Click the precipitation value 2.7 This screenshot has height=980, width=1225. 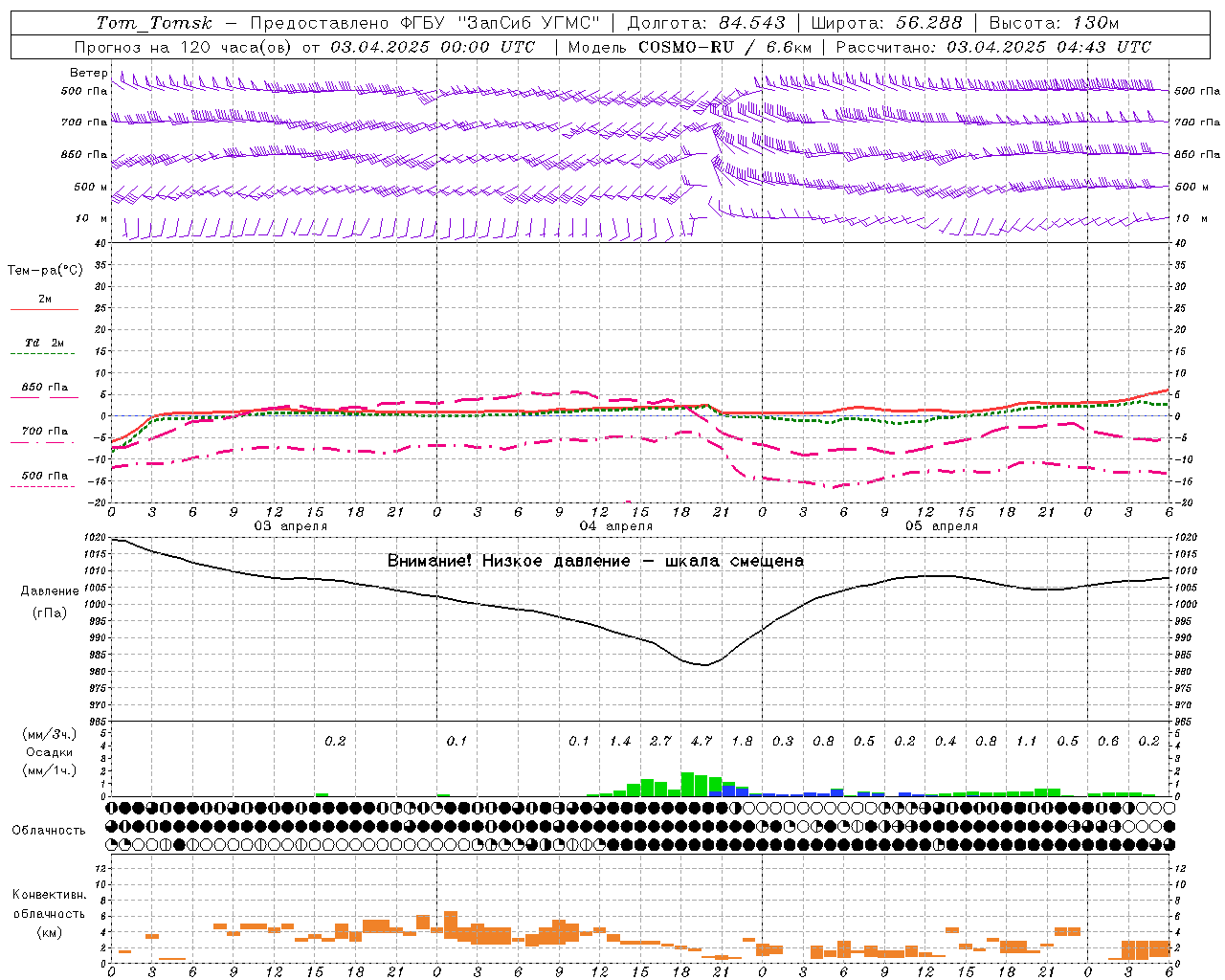(660, 741)
